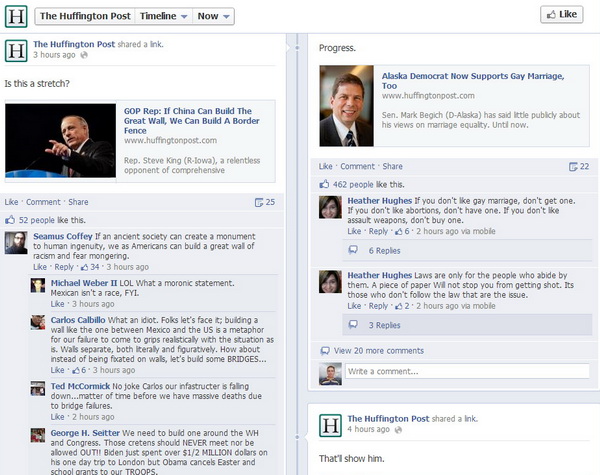Like the border fence post
600x475 pixels.
(11, 202)
